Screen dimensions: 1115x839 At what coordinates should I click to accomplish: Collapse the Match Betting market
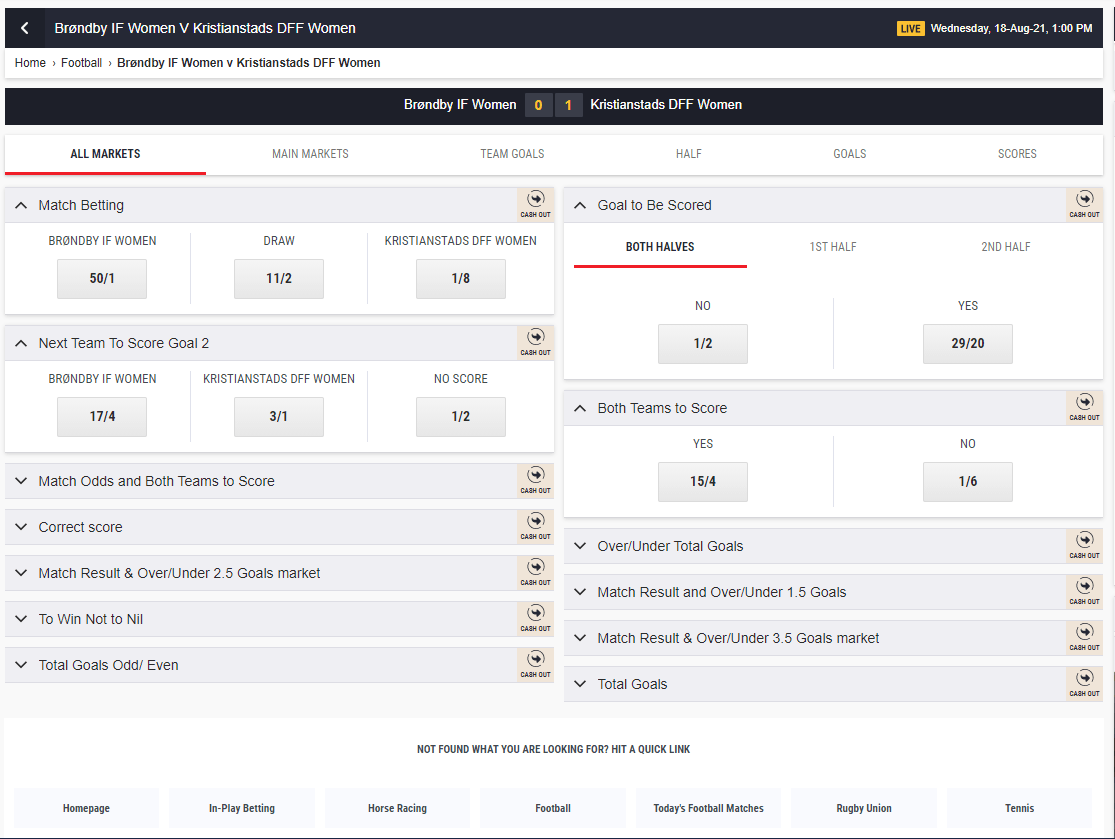pos(21,205)
